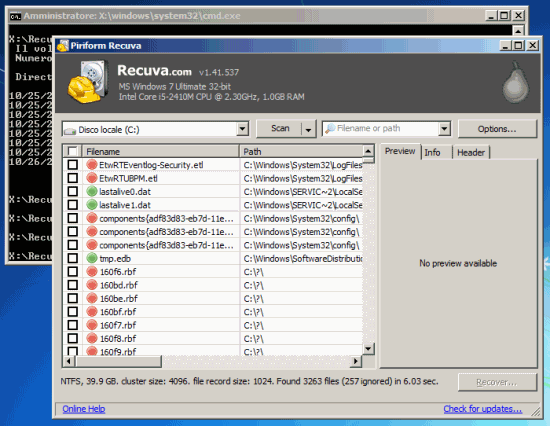Sort by the Path column header

[302, 152]
